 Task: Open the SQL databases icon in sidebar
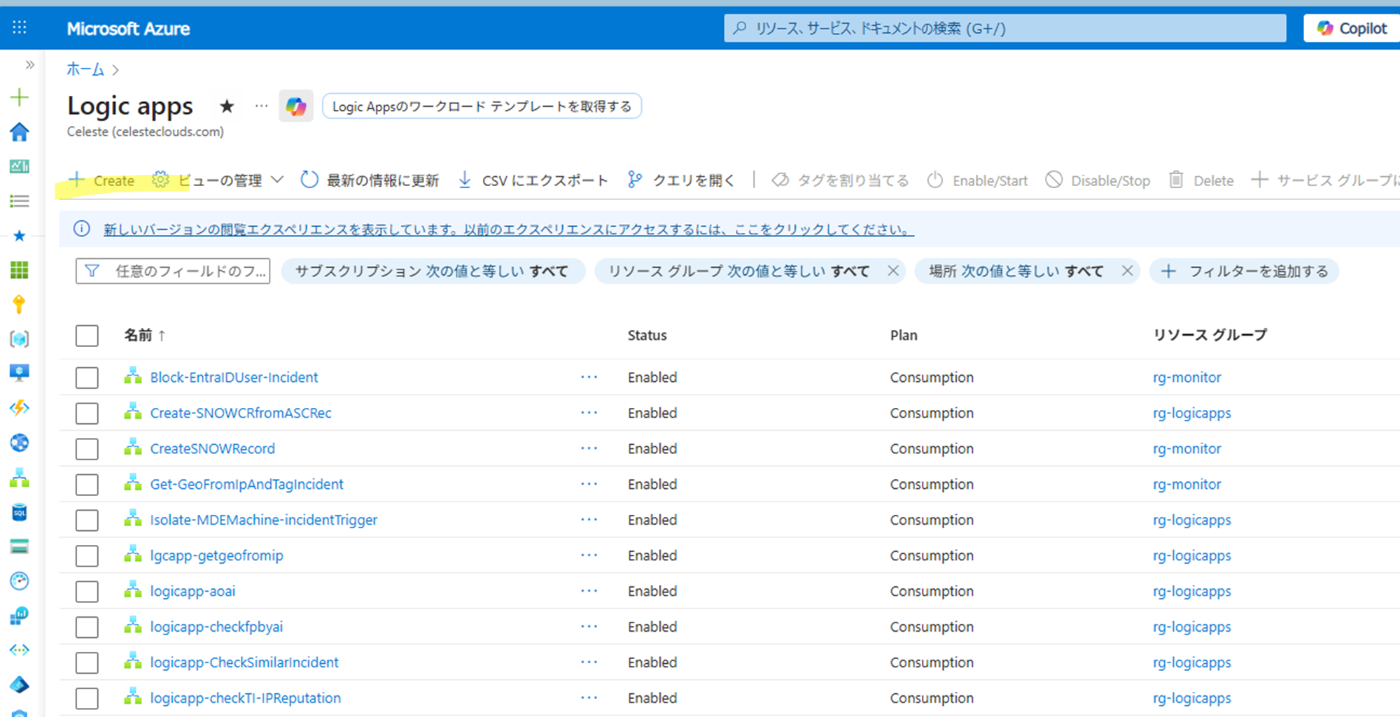pos(19,512)
